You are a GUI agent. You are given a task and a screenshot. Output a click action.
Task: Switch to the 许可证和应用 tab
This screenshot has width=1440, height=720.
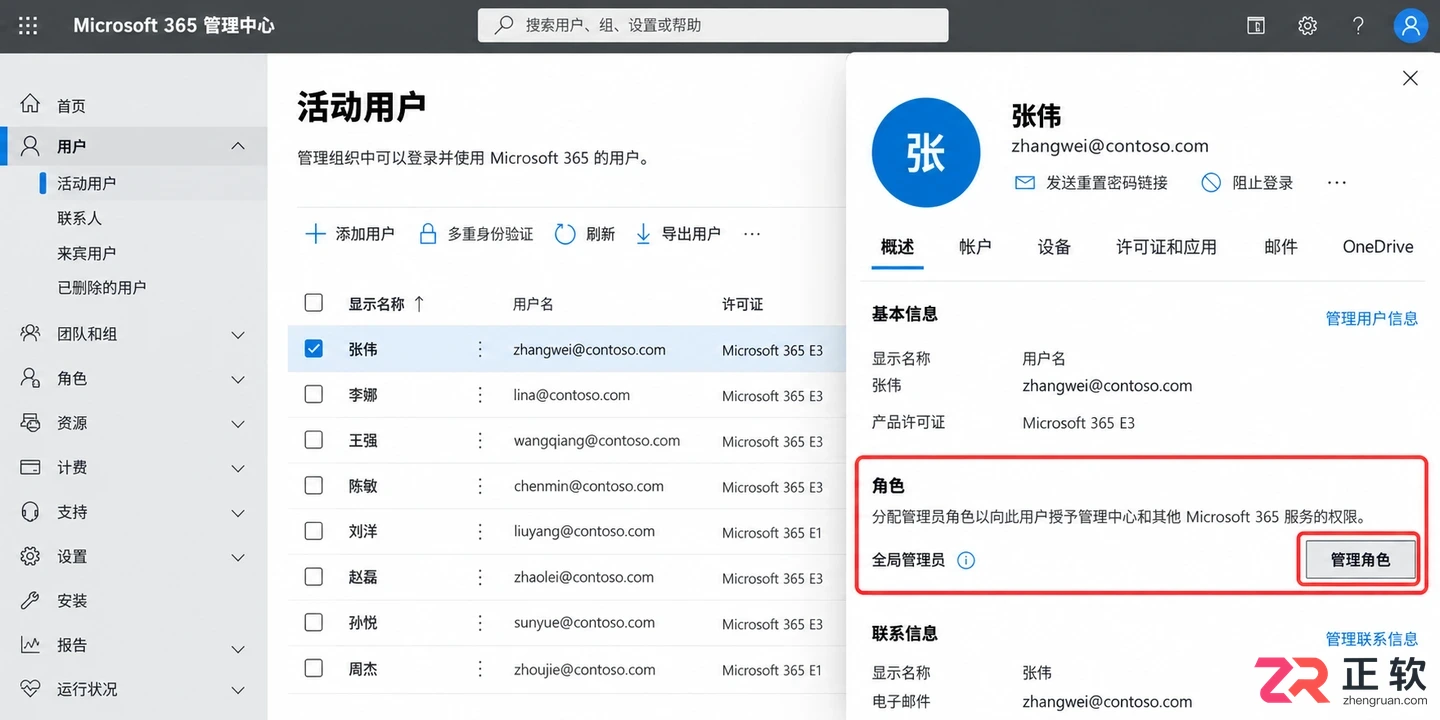(1166, 247)
